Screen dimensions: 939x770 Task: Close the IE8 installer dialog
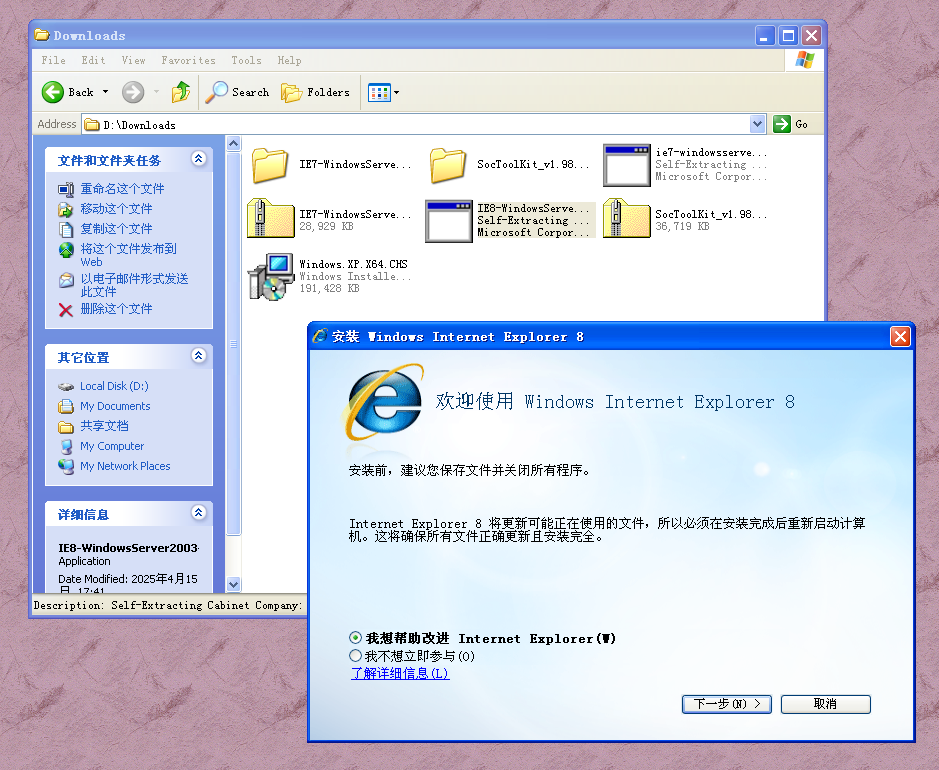click(x=900, y=337)
